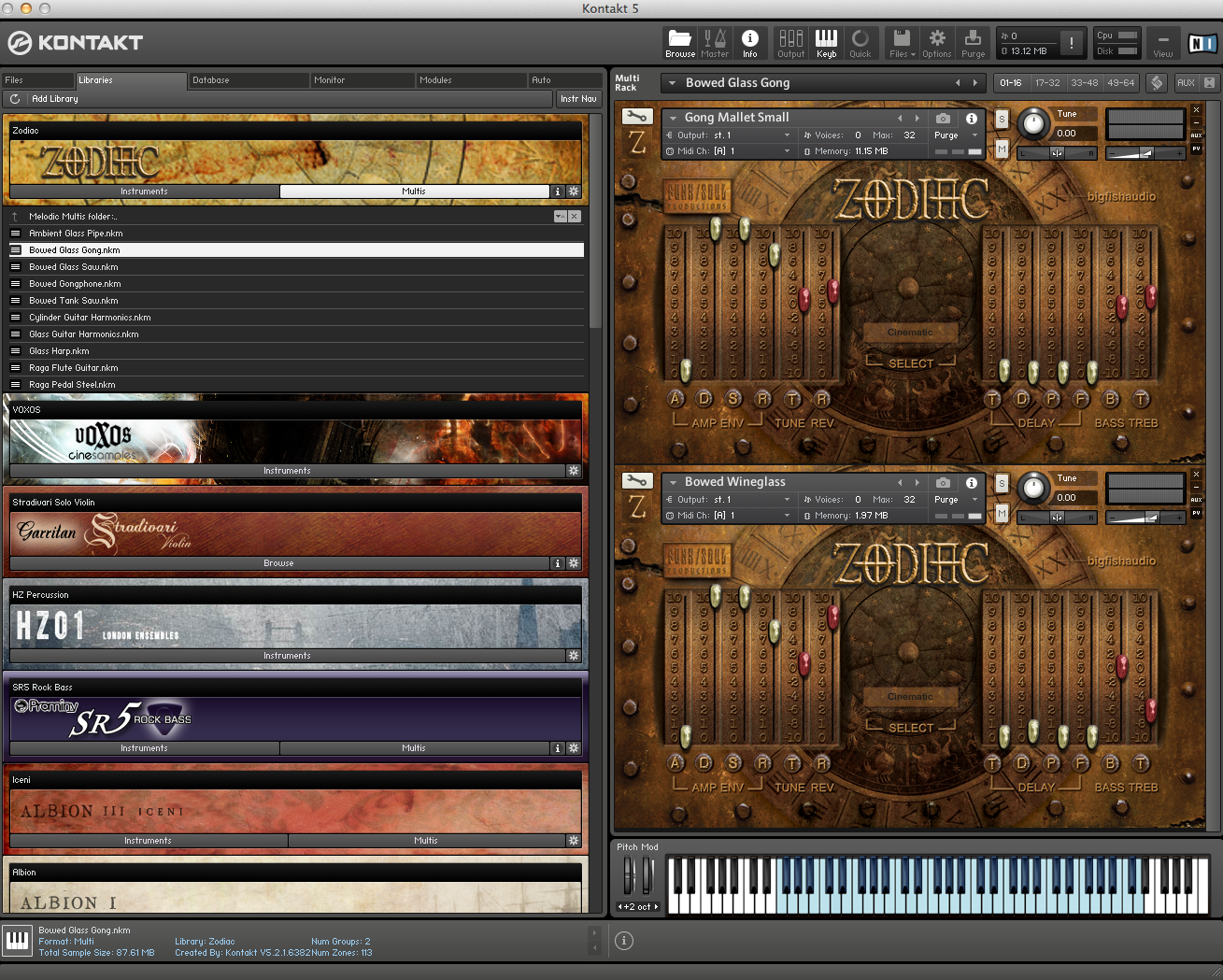Mute the Bowed Wineglass instrument

click(x=1002, y=513)
